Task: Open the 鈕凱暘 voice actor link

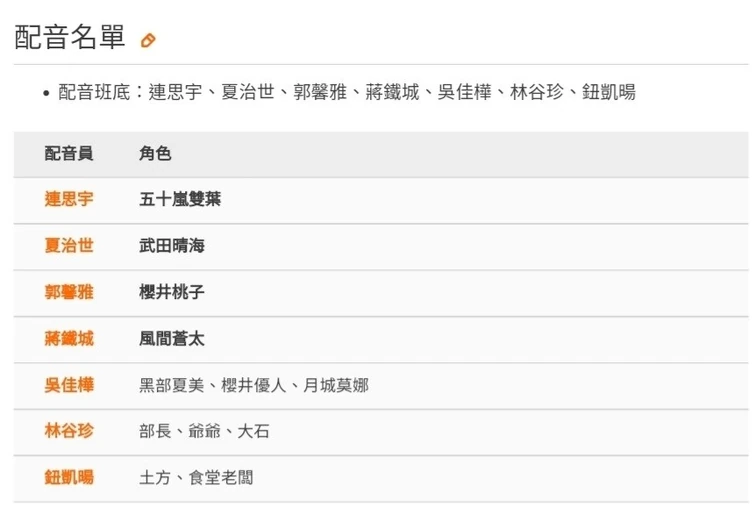Action: 69,477
